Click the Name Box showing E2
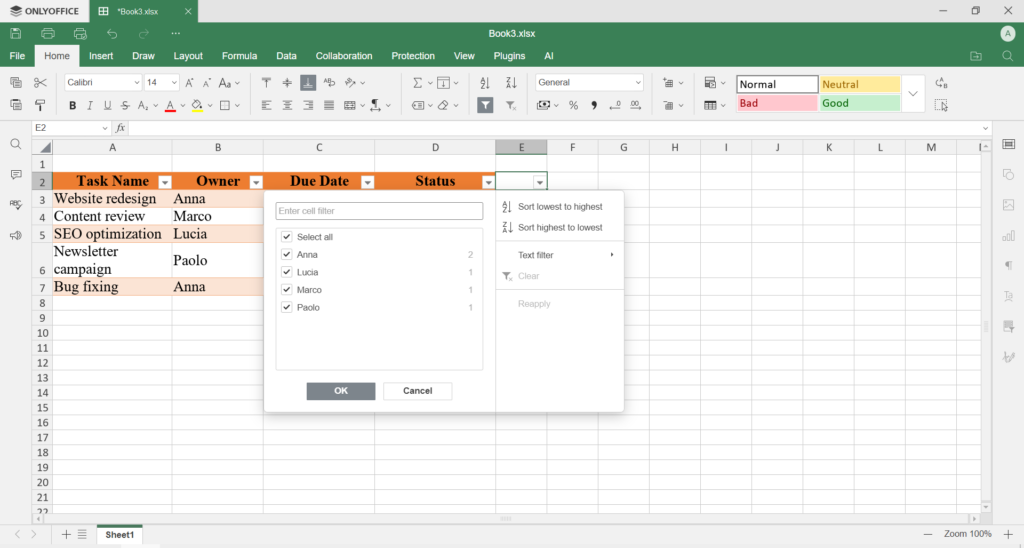The width and height of the screenshot is (1024, 548). pyautogui.click(x=71, y=128)
